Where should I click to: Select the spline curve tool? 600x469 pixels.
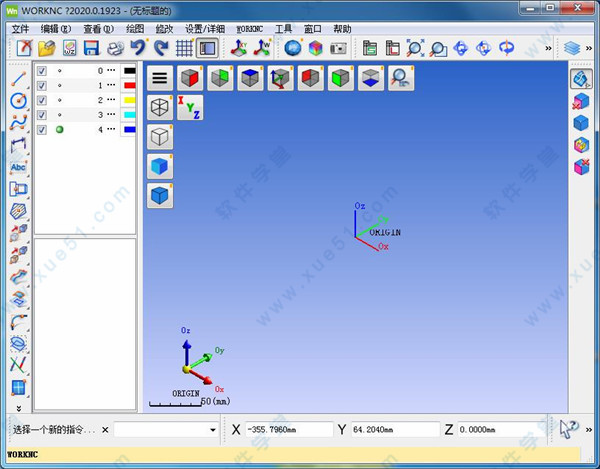pos(18,123)
